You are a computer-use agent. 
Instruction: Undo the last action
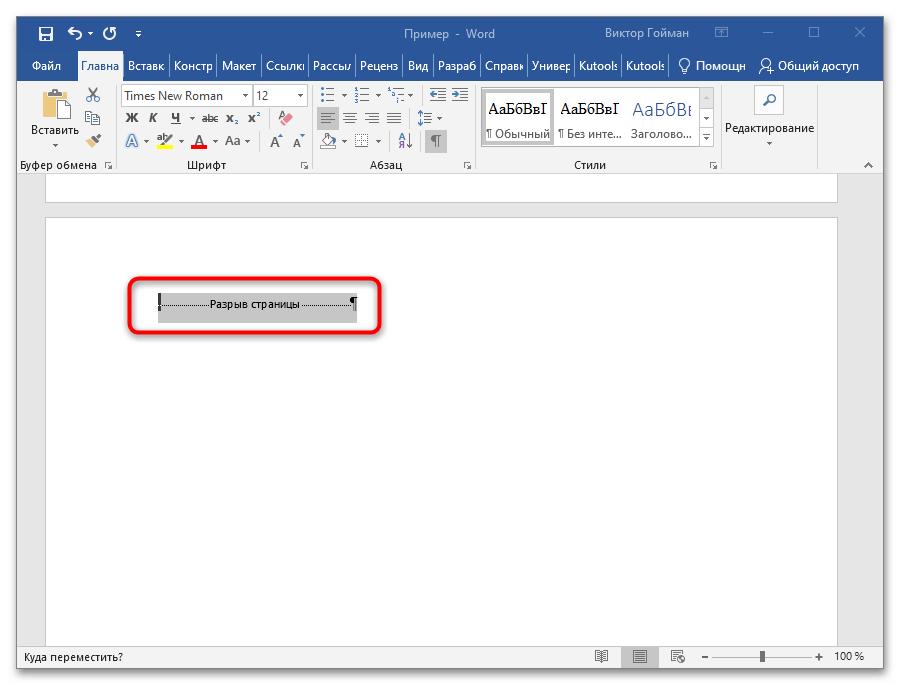click(x=75, y=33)
